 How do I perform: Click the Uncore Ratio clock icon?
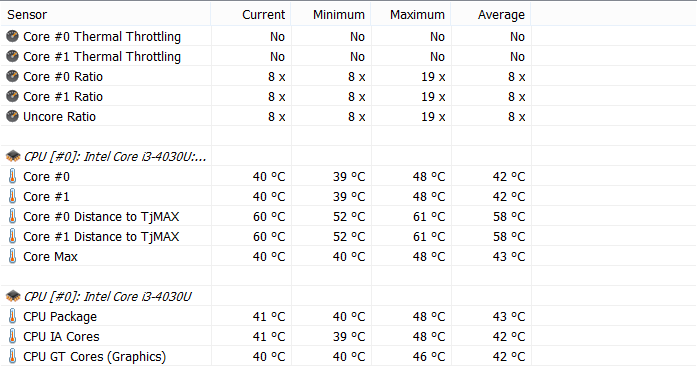12,117
